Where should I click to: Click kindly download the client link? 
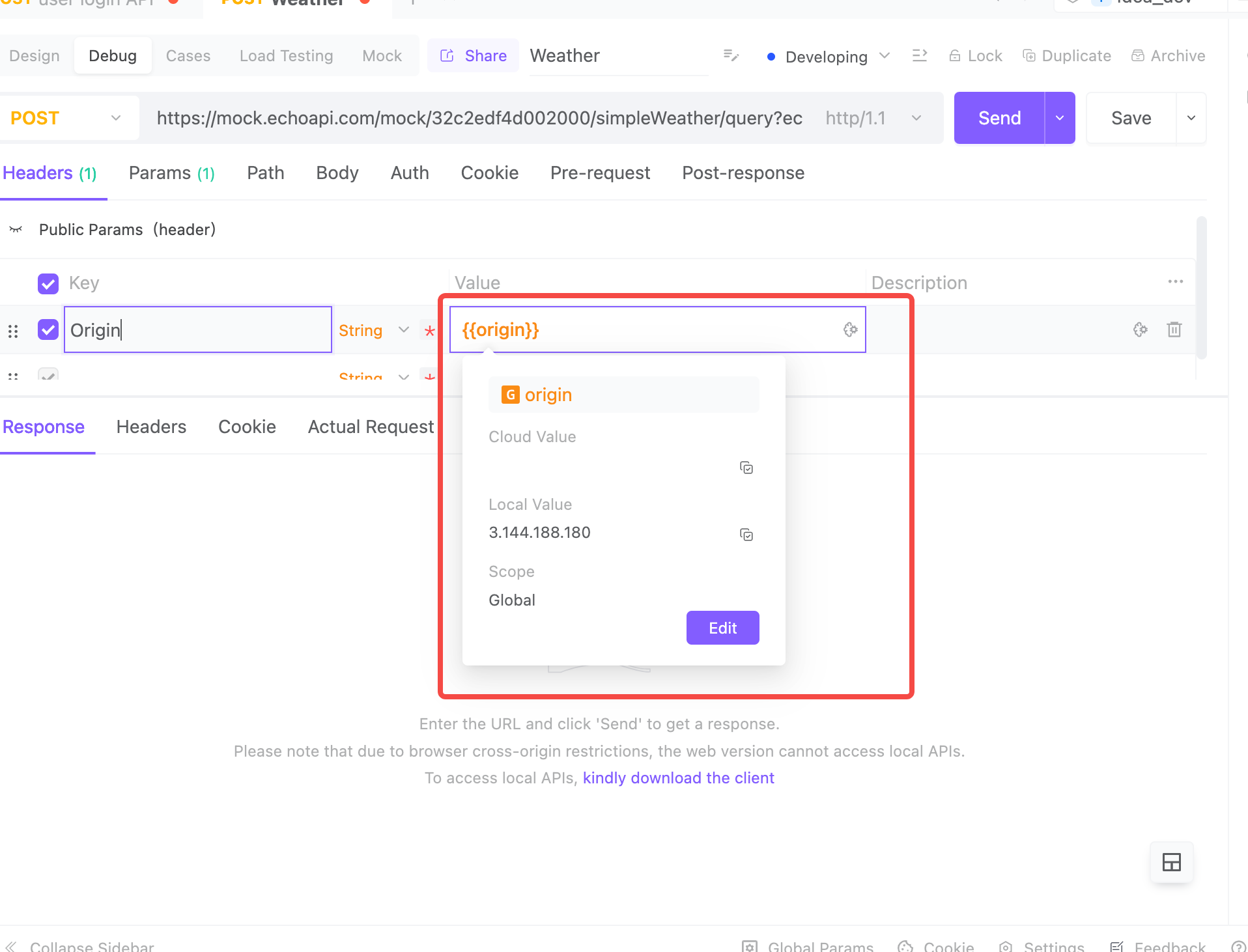tap(679, 778)
